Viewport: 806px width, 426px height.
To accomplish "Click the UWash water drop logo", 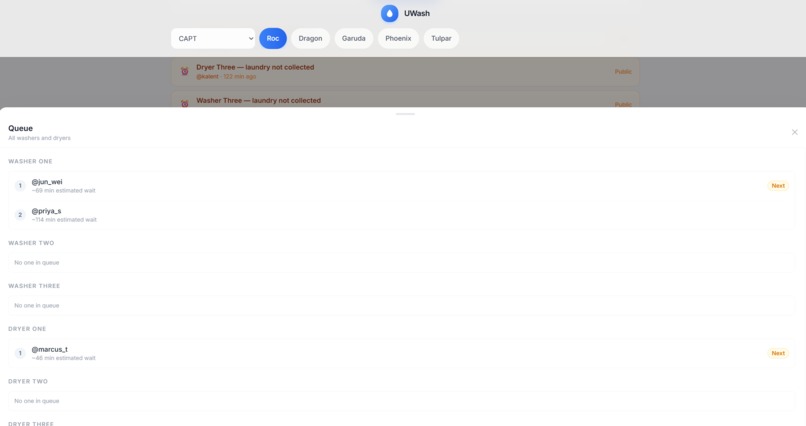I will pyautogui.click(x=389, y=13).
